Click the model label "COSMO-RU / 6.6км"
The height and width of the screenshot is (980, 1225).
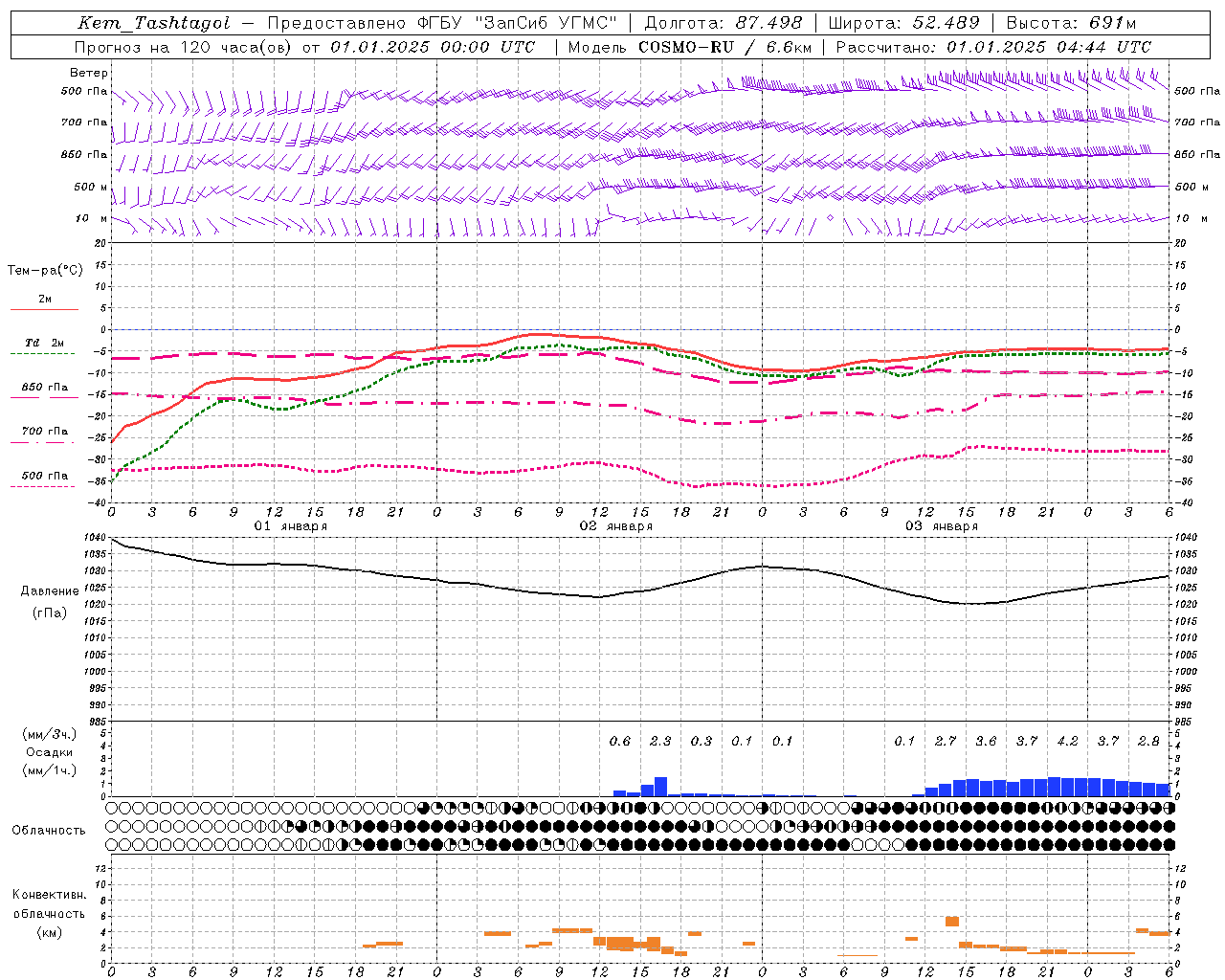click(725, 47)
